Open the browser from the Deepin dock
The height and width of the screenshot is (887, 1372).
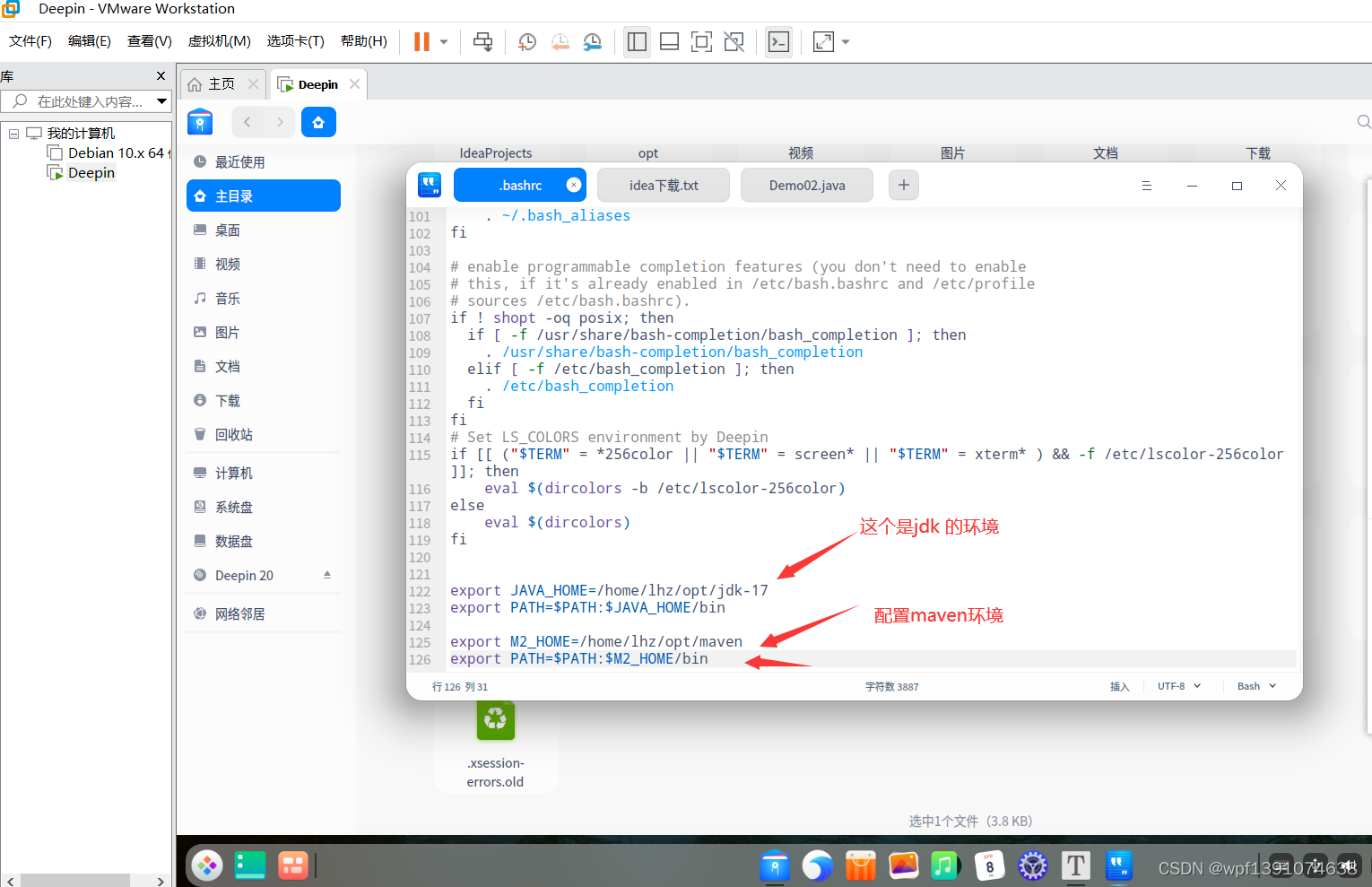pyautogui.click(x=817, y=865)
